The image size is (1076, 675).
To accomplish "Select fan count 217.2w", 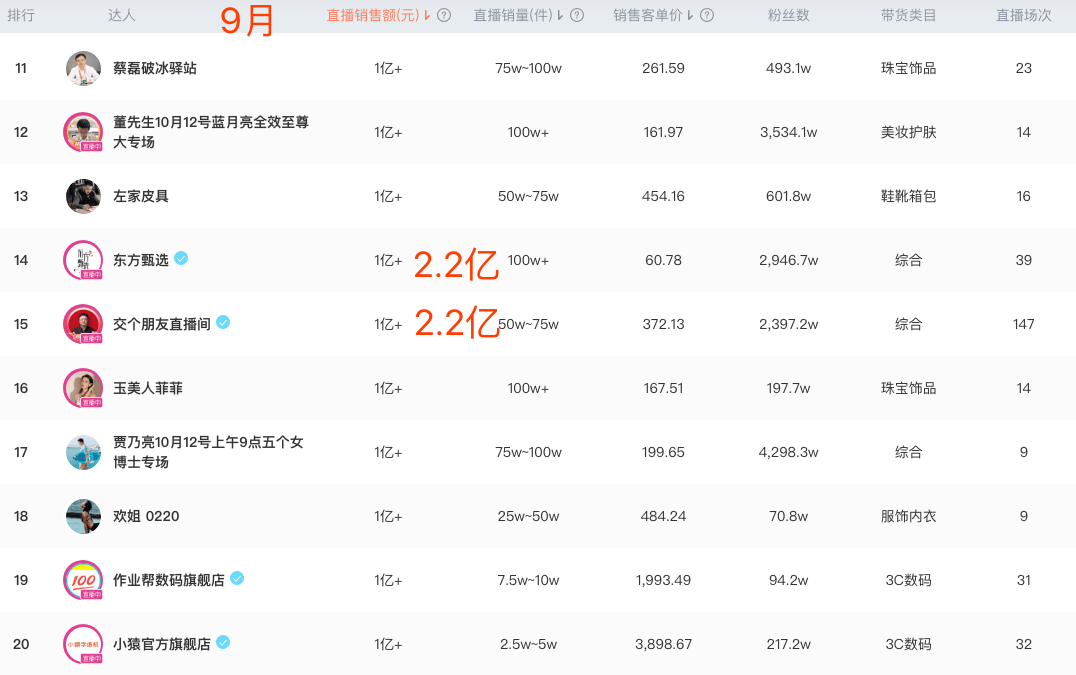I will 788,644.
